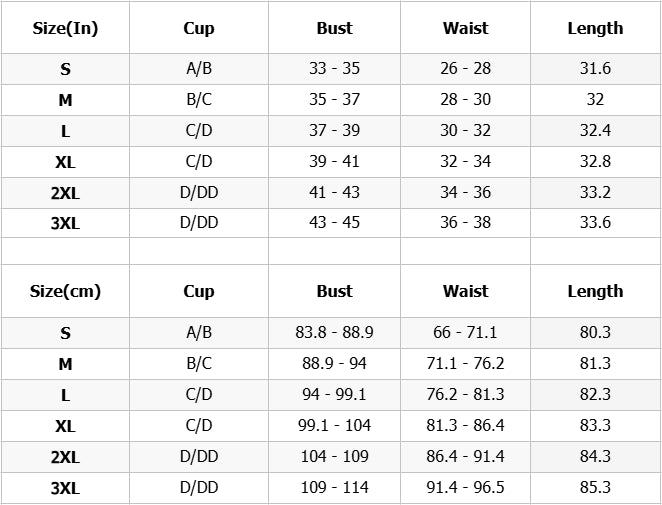This screenshot has height=505, width=662.
Task: Click the 31.6 length value
Action: point(595,69)
